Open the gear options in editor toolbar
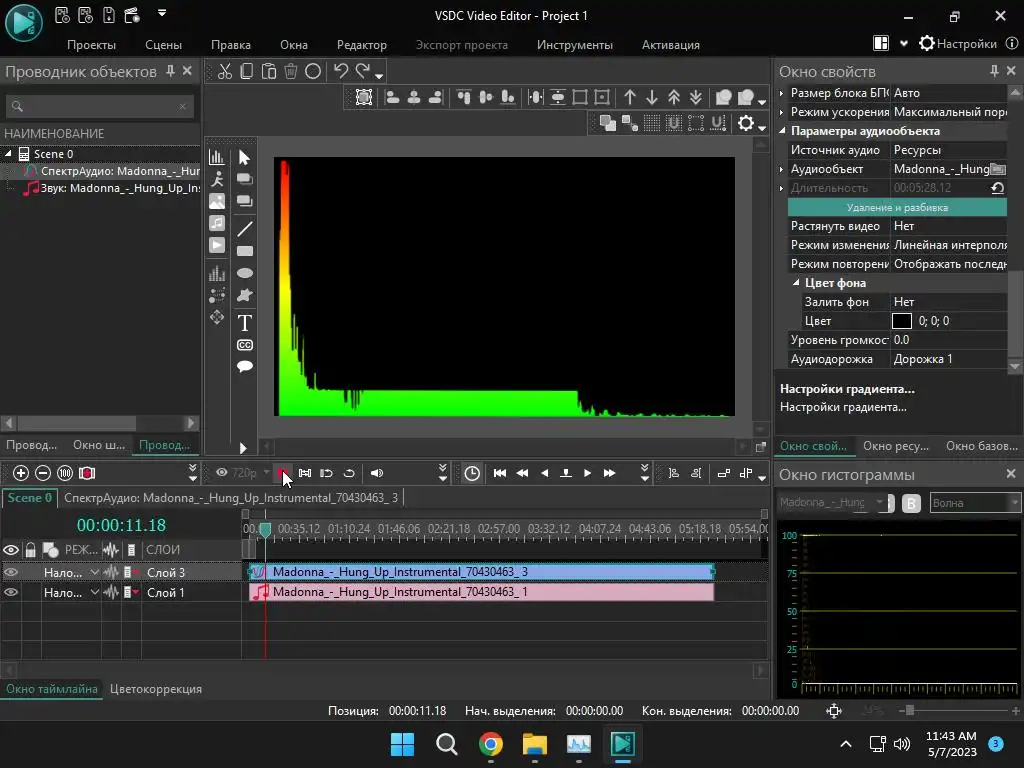The height and width of the screenshot is (768, 1024). (746, 123)
